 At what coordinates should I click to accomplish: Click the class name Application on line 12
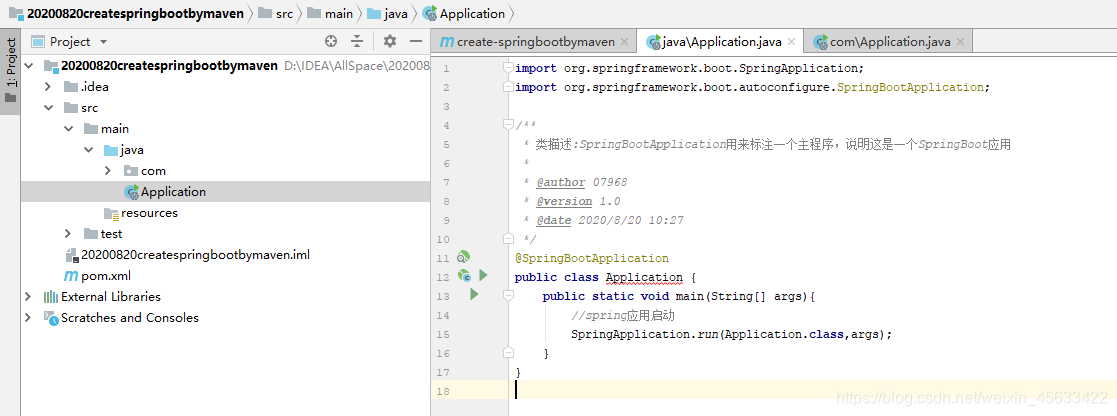tap(644, 277)
